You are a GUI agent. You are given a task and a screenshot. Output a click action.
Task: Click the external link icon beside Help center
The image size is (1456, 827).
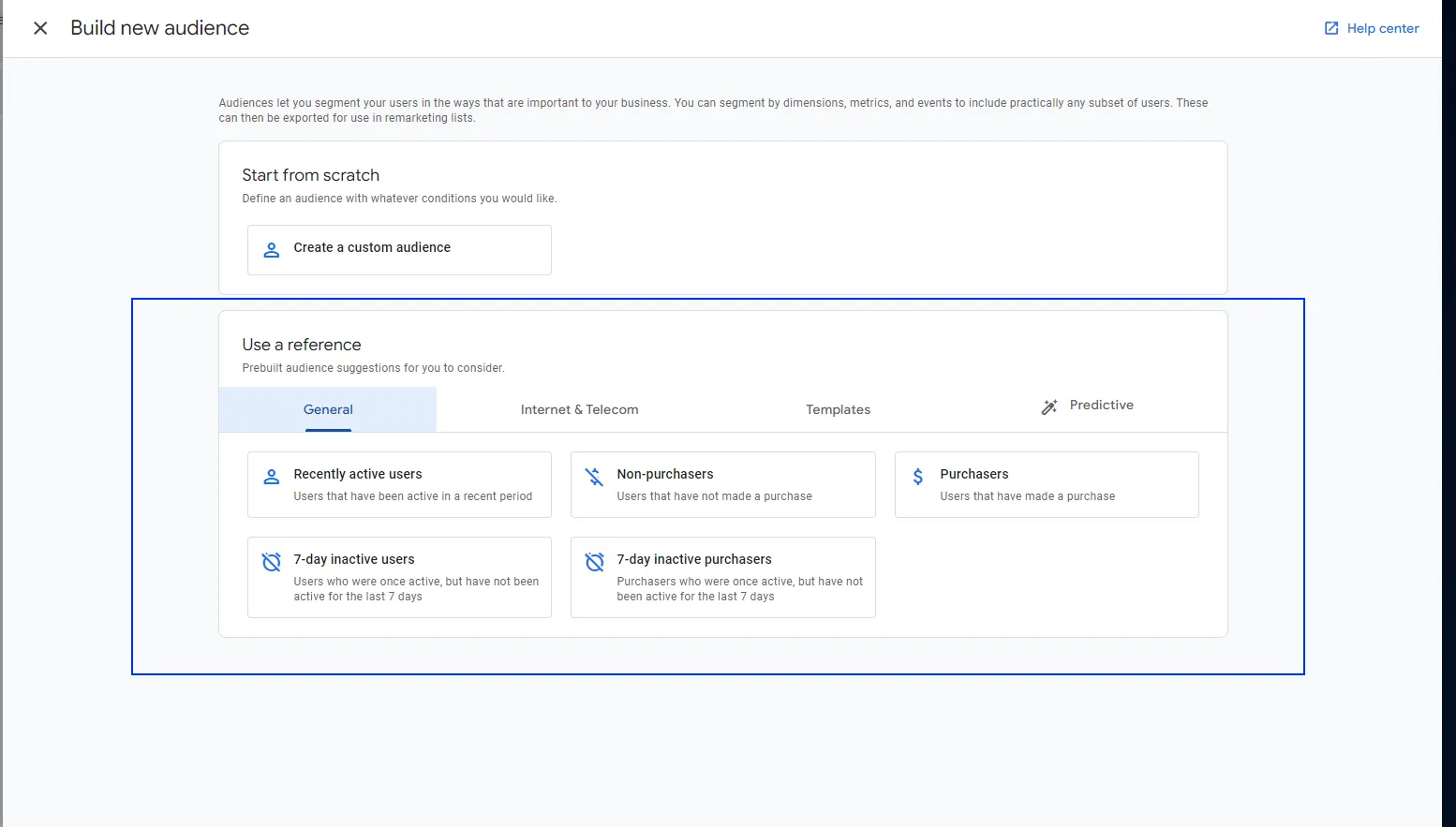click(x=1331, y=28)
